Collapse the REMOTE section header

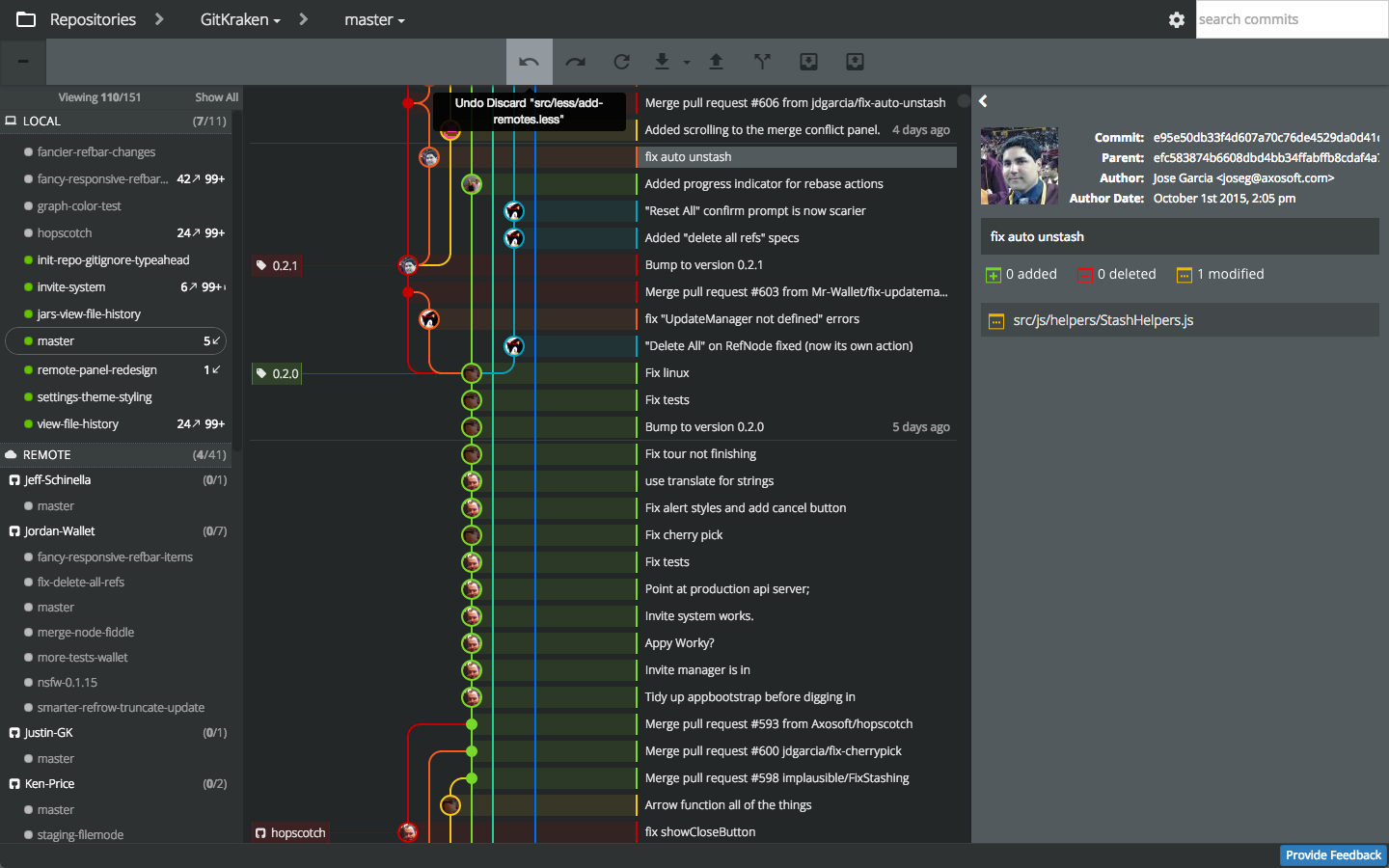116,455
